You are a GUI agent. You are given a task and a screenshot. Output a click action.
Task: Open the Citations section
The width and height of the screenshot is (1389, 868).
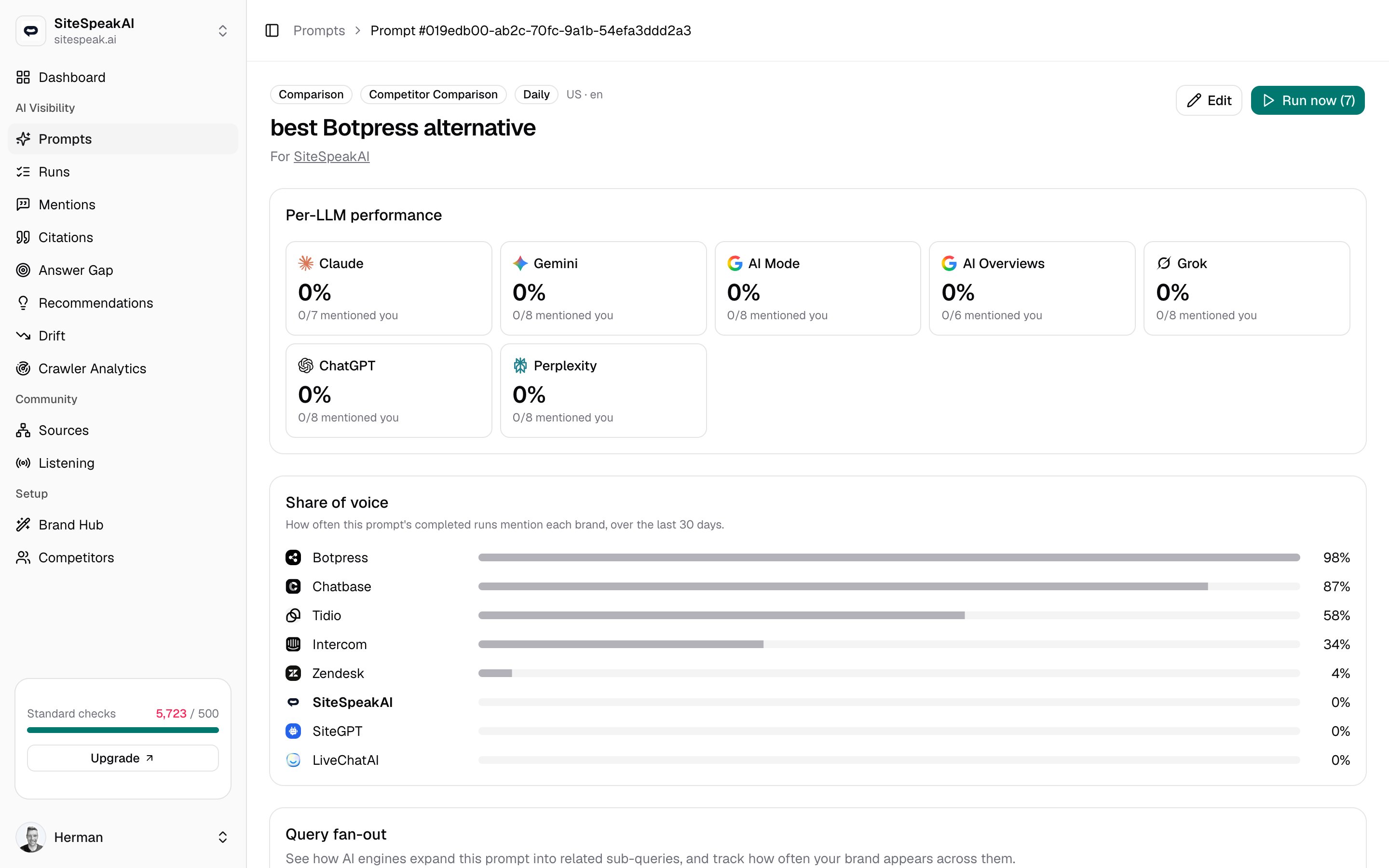click(x=123, y=237)
